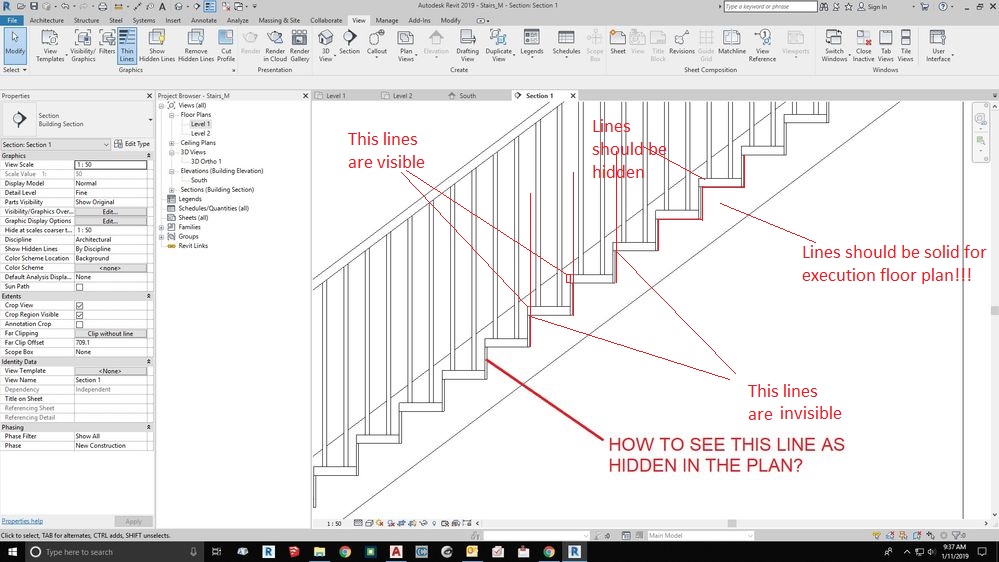Image resolution: width=999 pixels, height=562 pixels.
Task: Click the 3D View tool
Action: click(326, 45)
